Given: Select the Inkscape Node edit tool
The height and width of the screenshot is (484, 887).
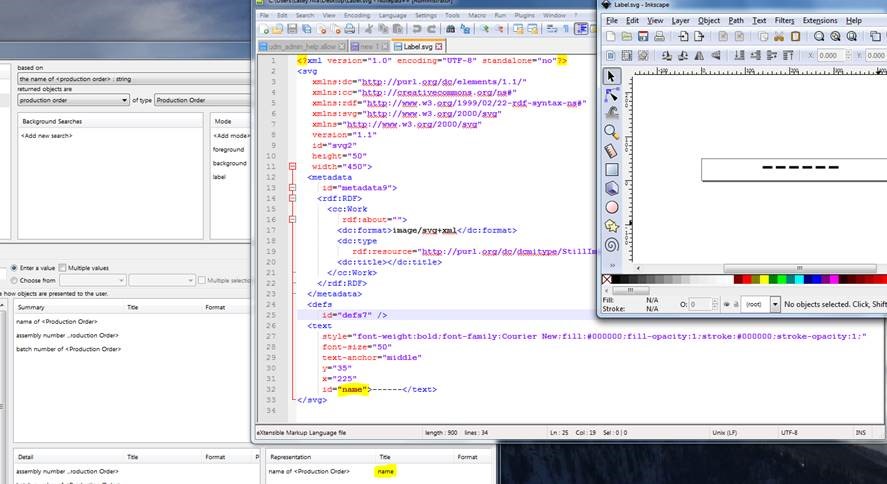Looking at the screenshot, I should coord(611,95).
